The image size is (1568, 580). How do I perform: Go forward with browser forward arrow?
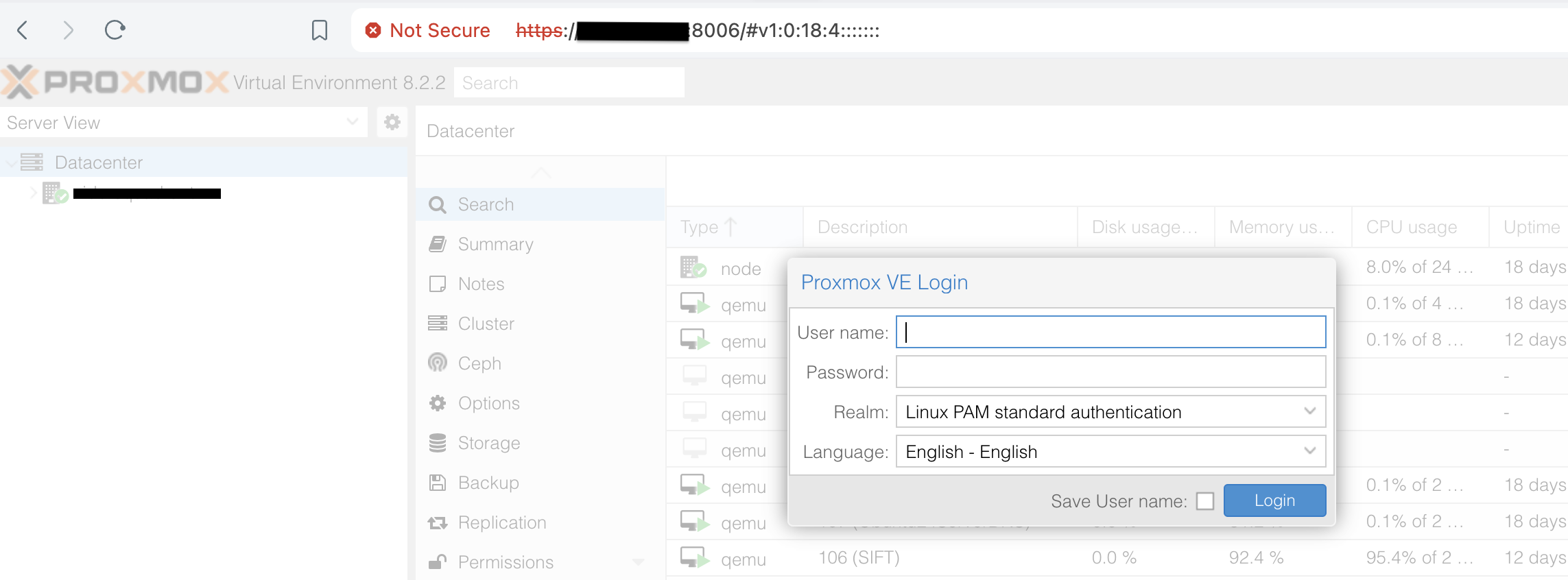pyautogui.click(x=68, y=30)
